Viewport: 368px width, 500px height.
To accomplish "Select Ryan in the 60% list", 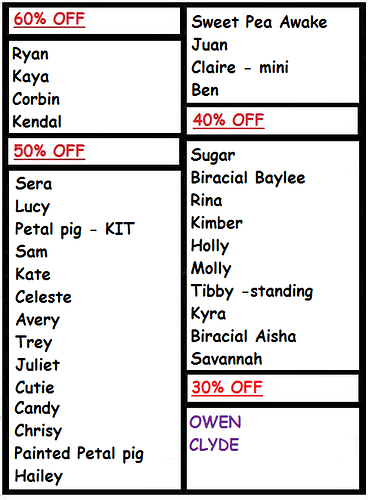I will (x=30, y=54).
